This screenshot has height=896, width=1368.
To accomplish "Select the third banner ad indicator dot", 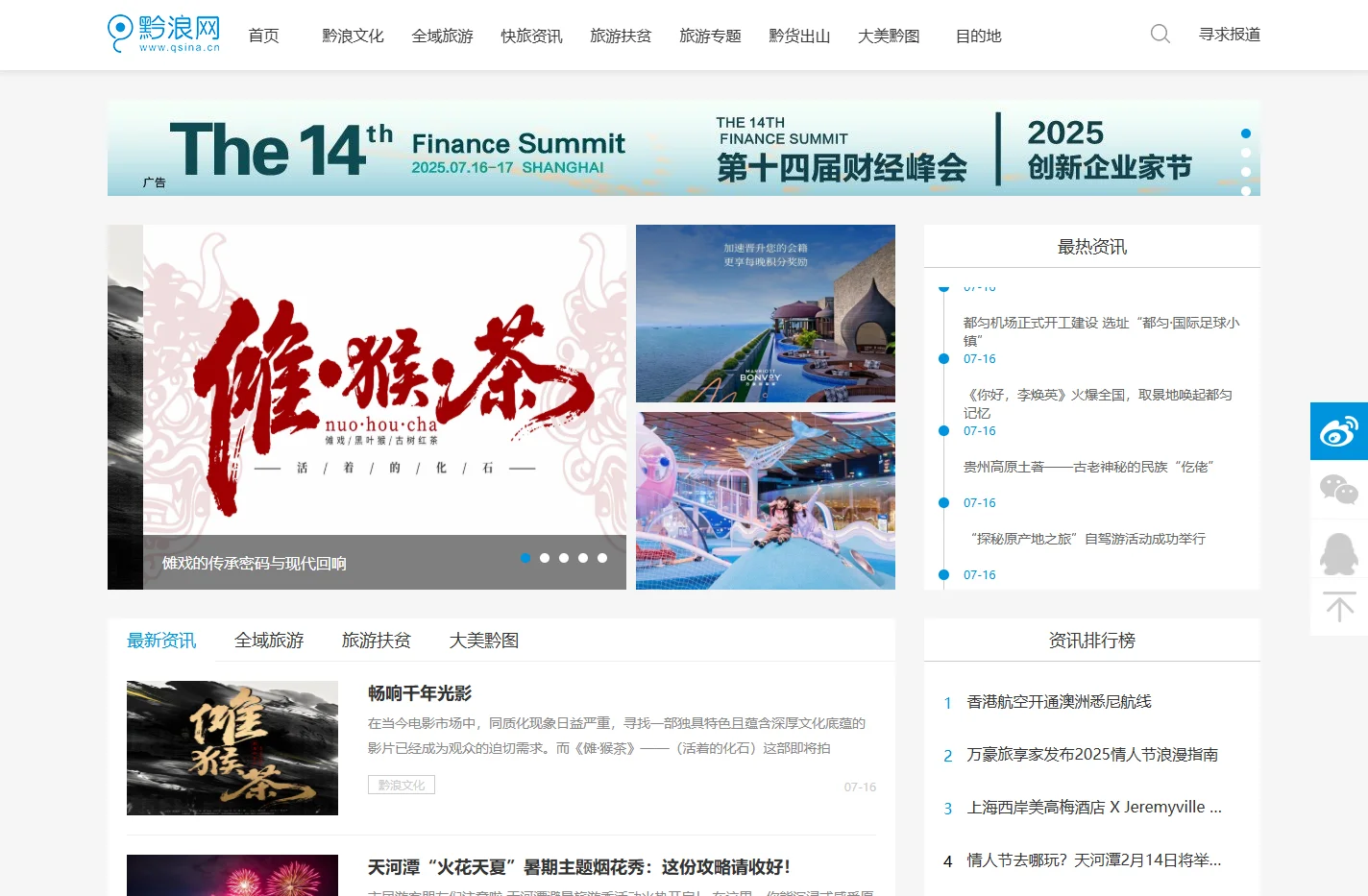I will tap(1246, 172).
